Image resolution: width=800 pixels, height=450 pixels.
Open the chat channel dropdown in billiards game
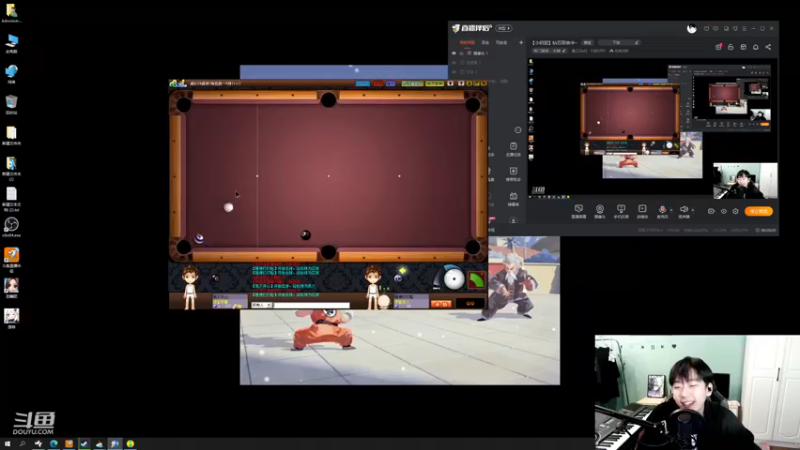tap(261, 305)
